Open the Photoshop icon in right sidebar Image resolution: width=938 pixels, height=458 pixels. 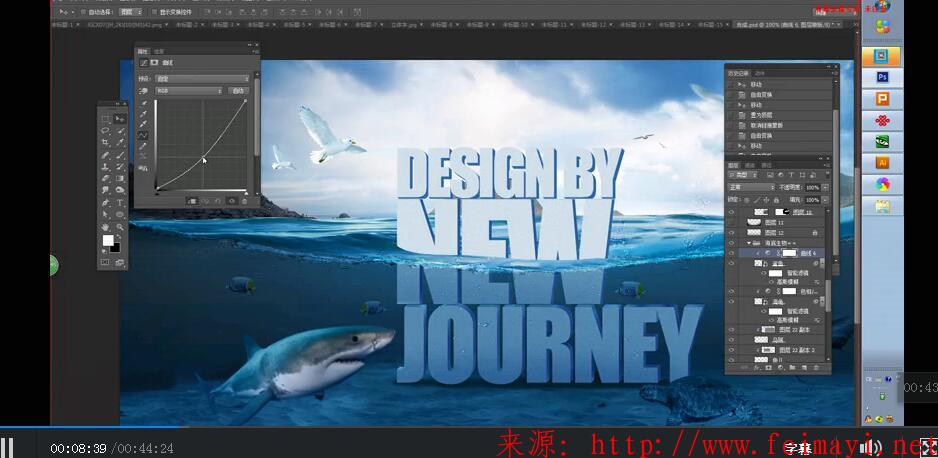tap(882, 77)
